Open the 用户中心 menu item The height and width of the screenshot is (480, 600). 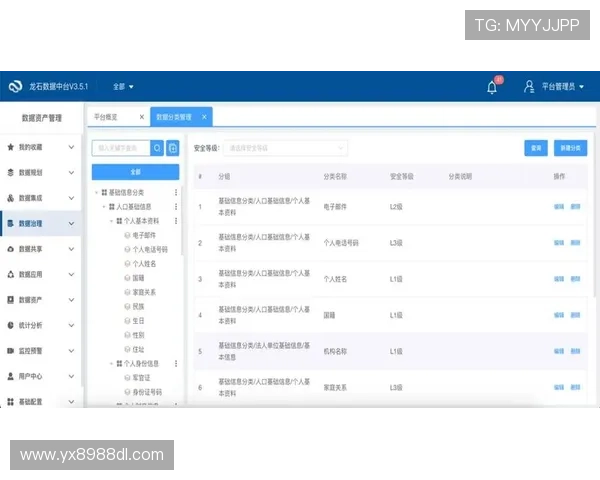(40, 376)
